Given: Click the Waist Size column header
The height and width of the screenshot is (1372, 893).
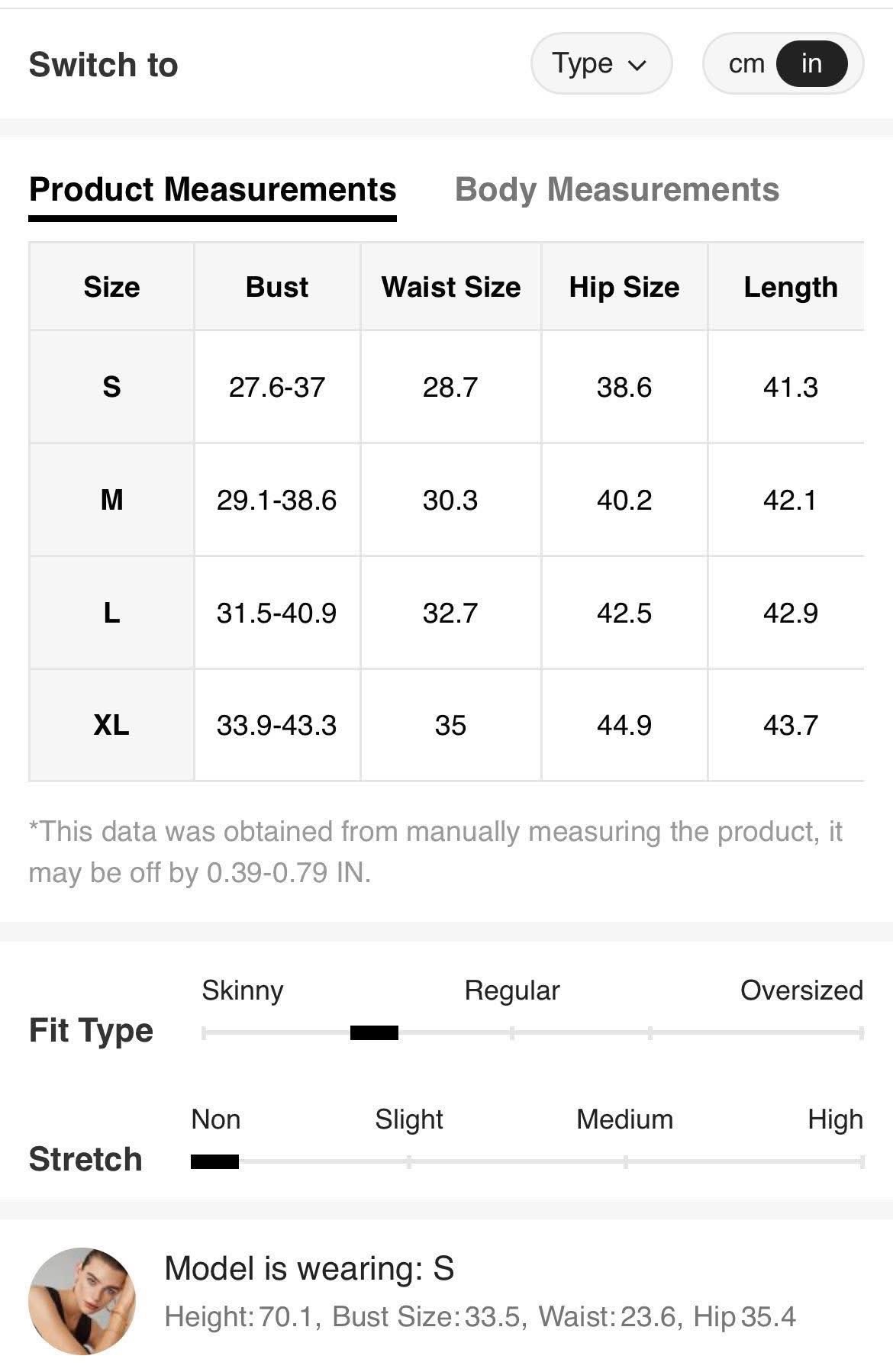Looking at the screenshot, I should click(450, 287).
